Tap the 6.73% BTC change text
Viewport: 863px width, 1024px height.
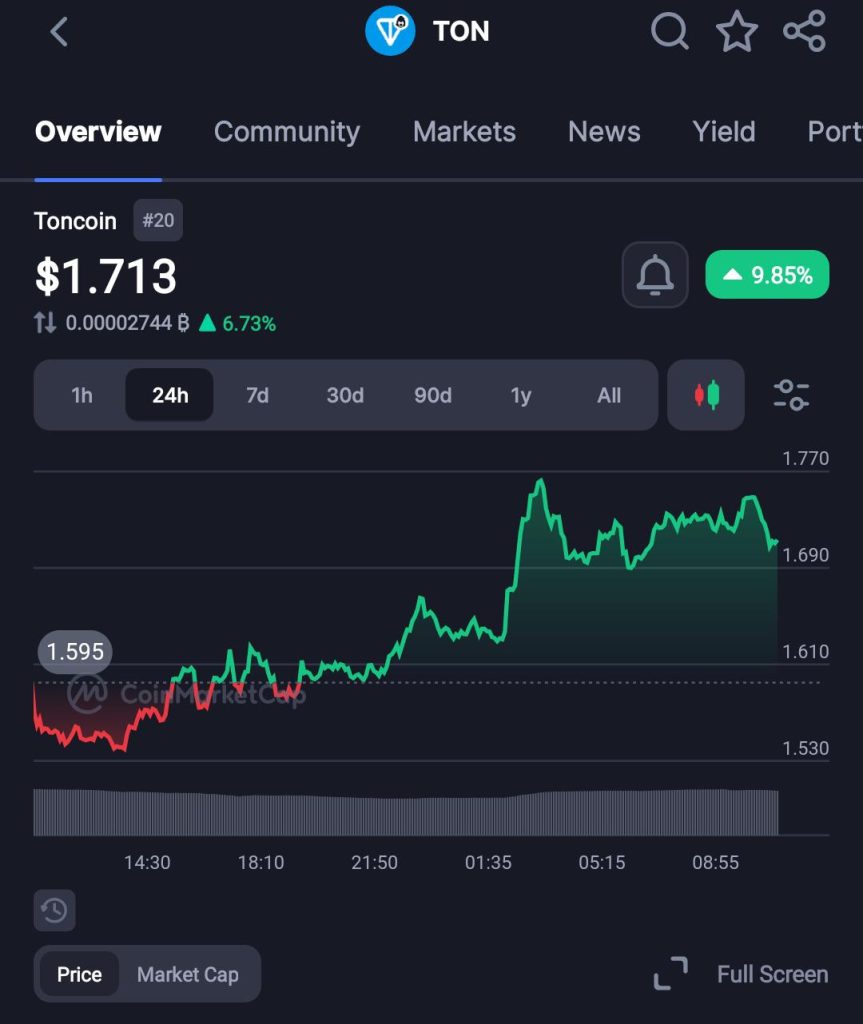coord(238,323)
